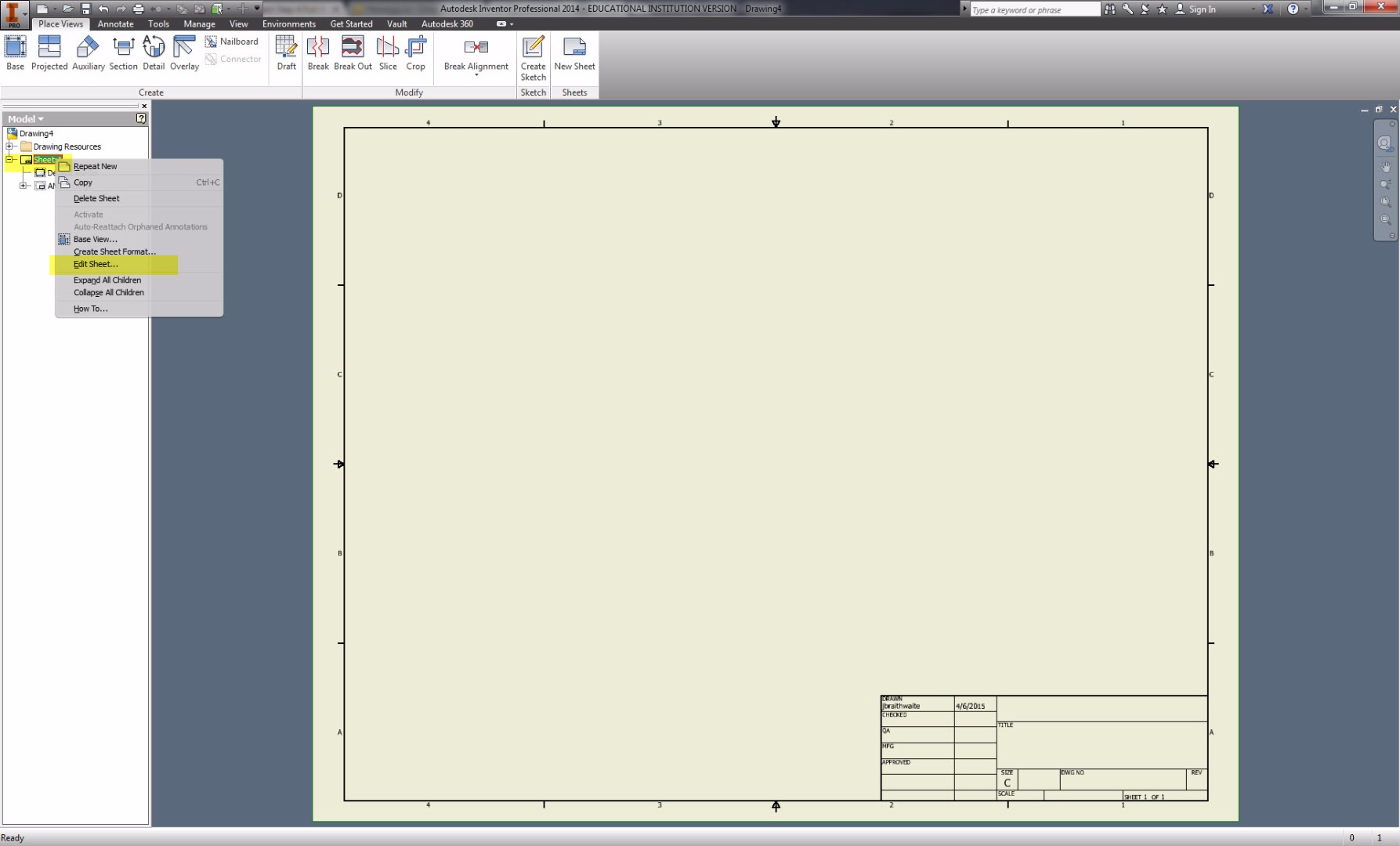Open the help dropdown arrow
Viewport: 1400px width, 846px height.
click(1306, 9)
